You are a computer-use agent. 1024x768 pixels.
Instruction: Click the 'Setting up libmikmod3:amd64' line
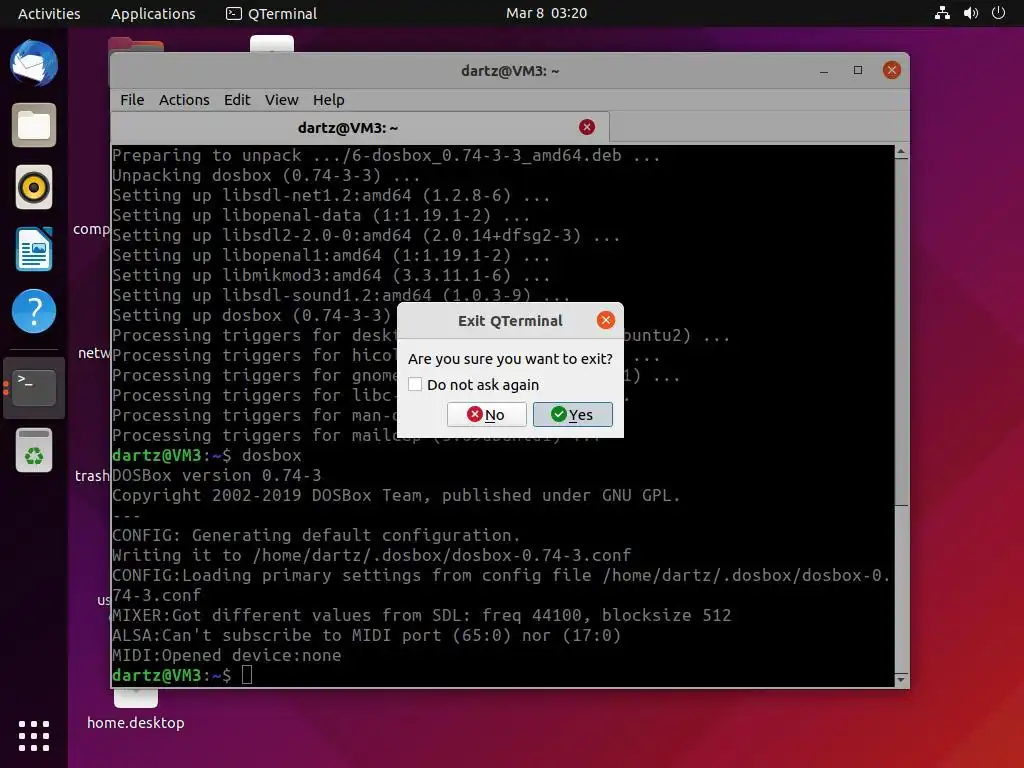[331, 276]
